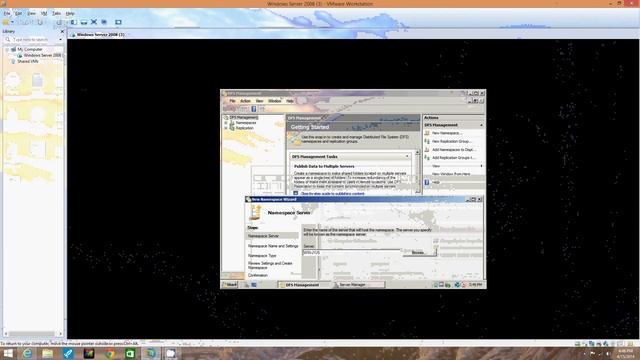Select Namespace Type wizard step
Viewport: 640px width, 360px height.
pos(262,256)
